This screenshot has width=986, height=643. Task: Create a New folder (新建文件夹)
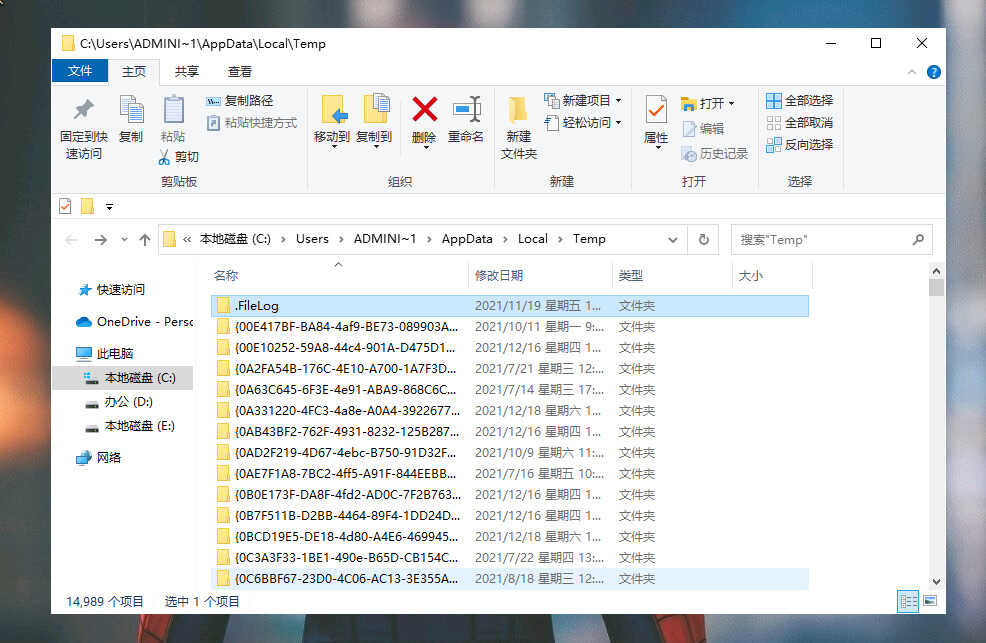[519, 128]
